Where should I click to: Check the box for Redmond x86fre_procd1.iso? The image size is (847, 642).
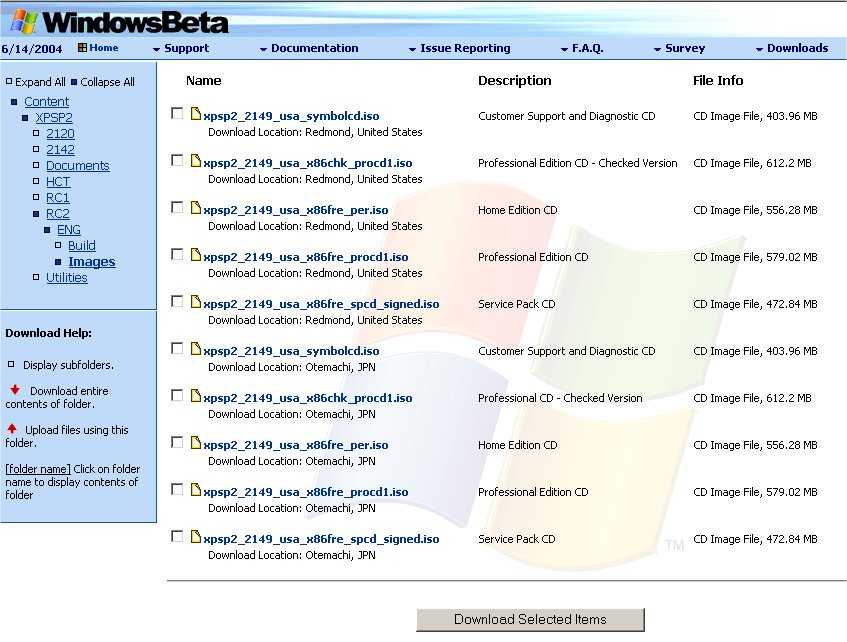pos(177,254)
